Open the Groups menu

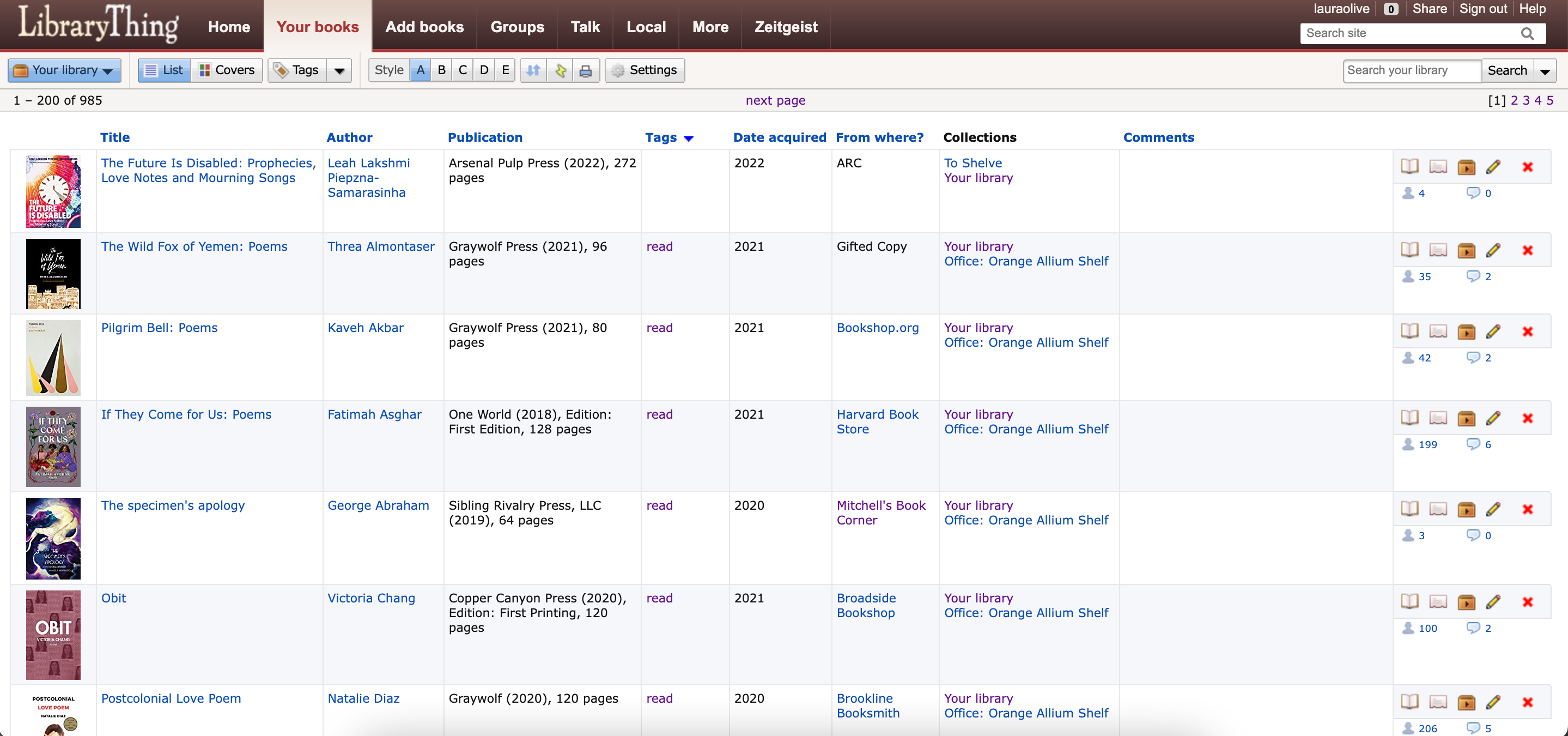(x=518, y=27)
